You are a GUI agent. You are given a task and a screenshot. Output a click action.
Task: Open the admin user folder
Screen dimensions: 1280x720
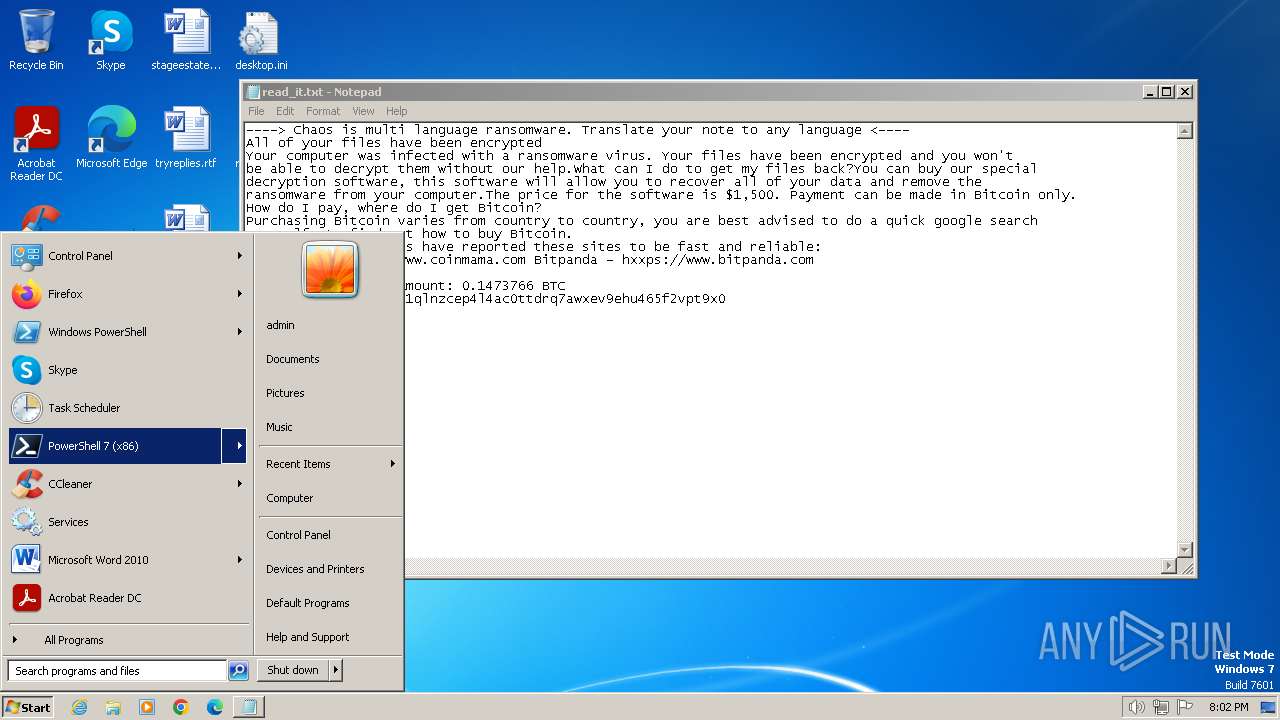click(x=330, y=325)
